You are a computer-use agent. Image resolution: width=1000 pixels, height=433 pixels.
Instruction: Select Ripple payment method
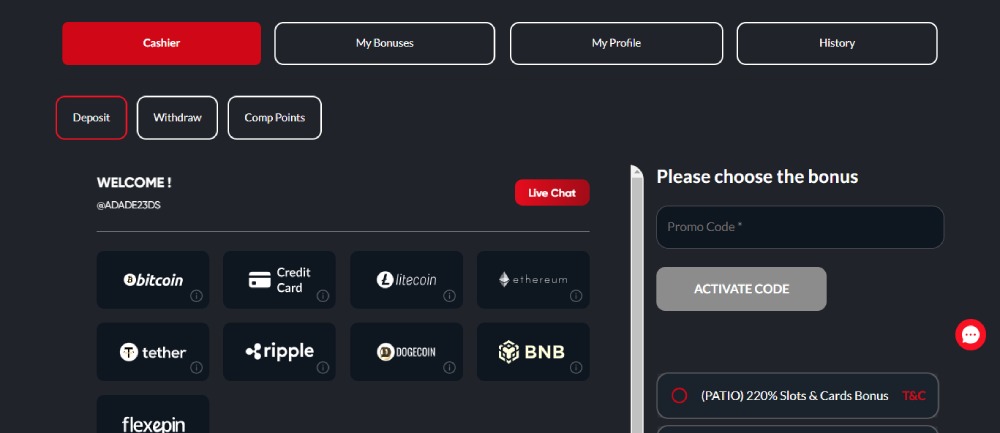pyautogui.click(x=279, y=352)
